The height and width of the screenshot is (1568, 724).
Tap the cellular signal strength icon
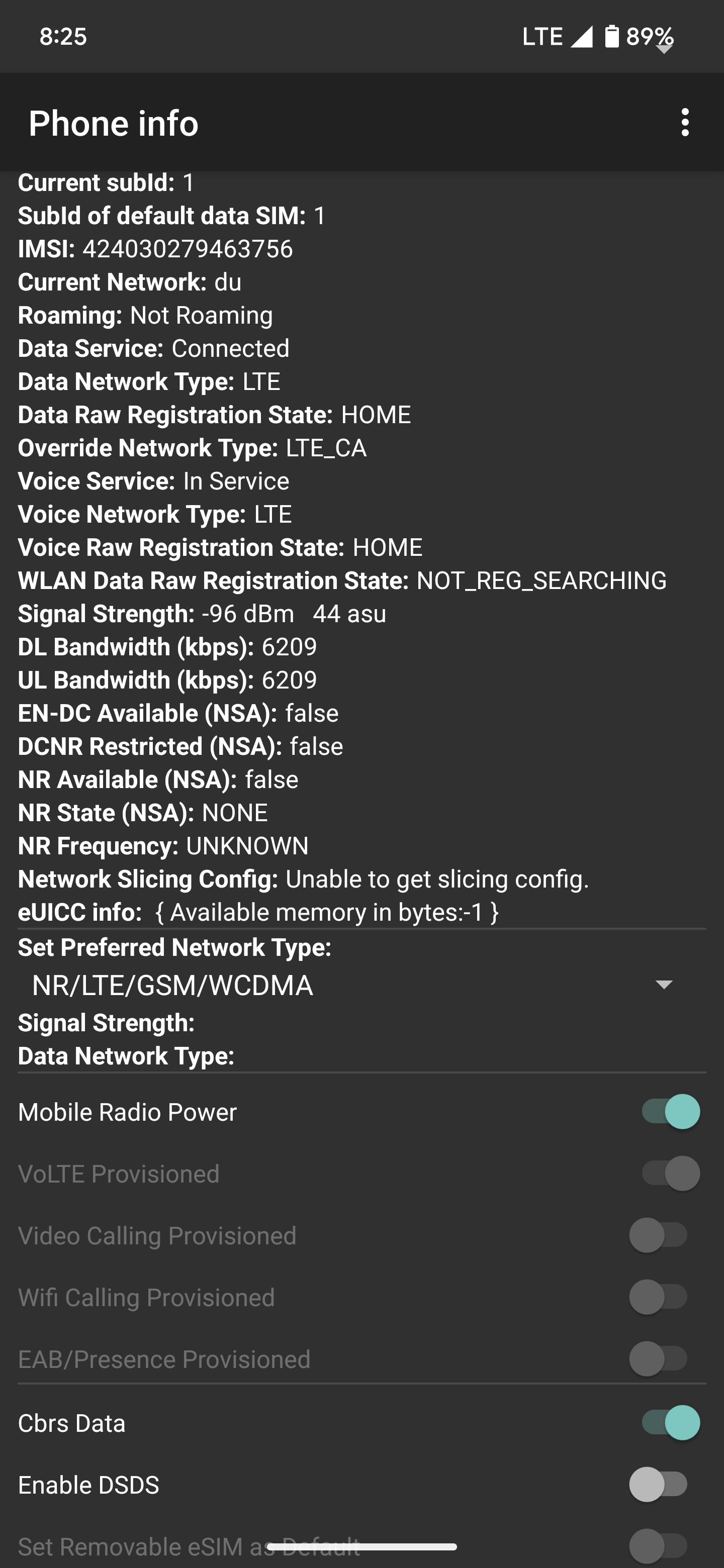coord(582,37)
